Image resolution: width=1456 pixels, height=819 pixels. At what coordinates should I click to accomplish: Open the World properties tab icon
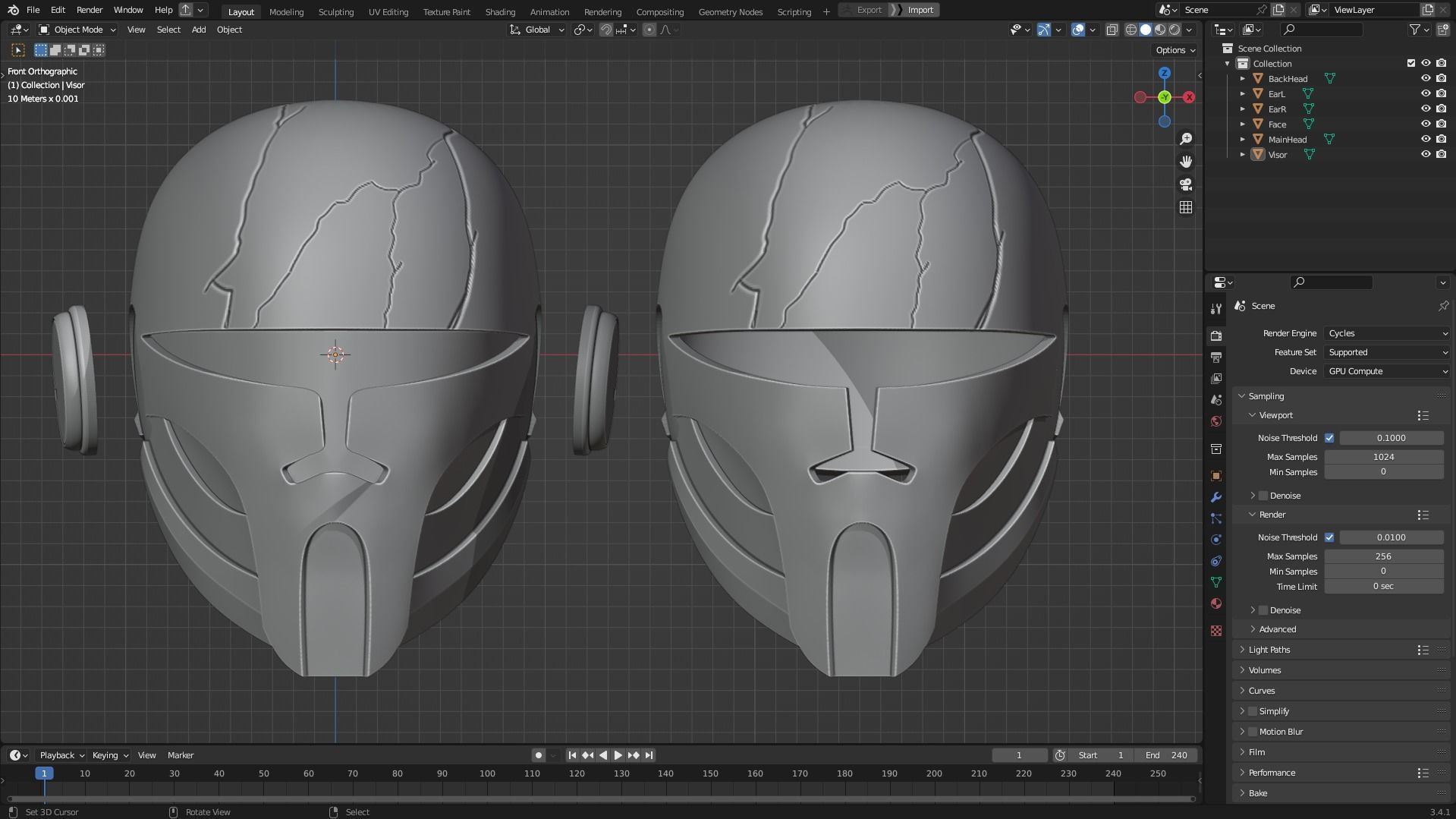coord(1216,421)
